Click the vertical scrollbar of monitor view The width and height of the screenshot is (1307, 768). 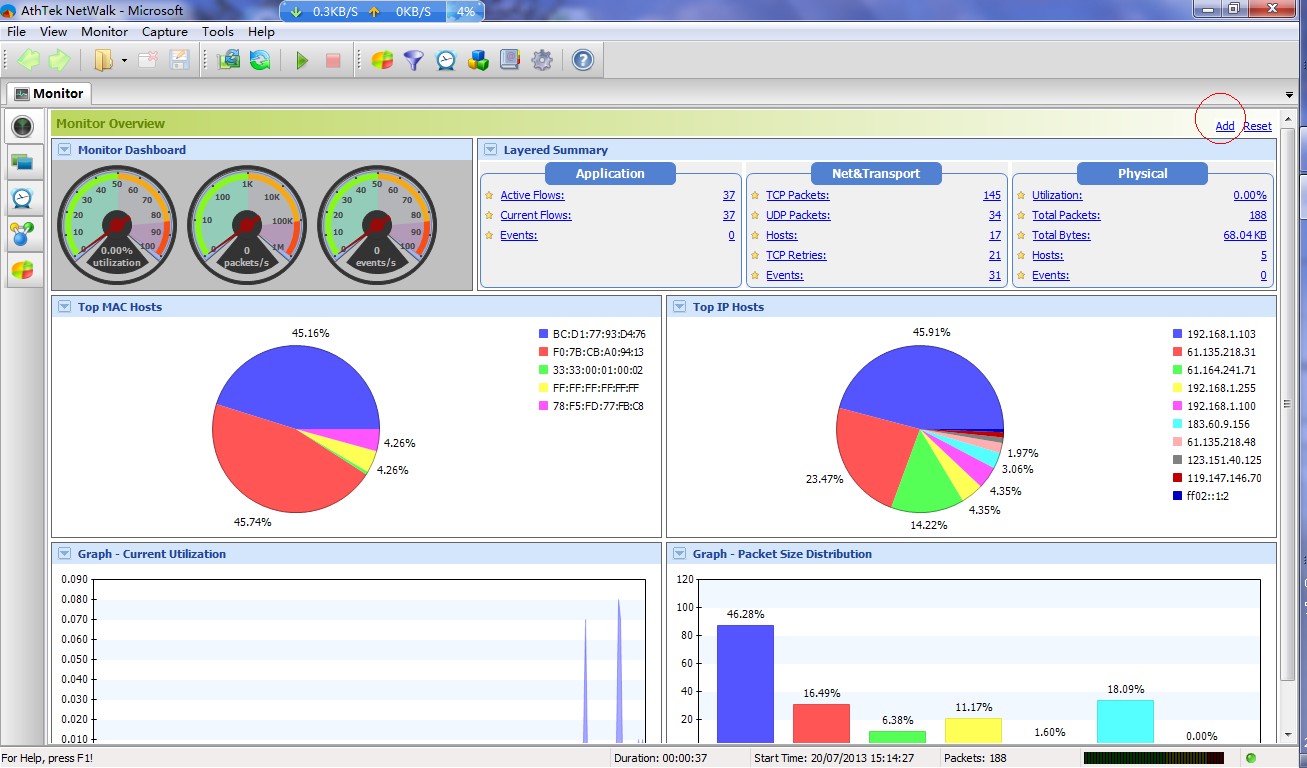click(x=1289, y=425)
